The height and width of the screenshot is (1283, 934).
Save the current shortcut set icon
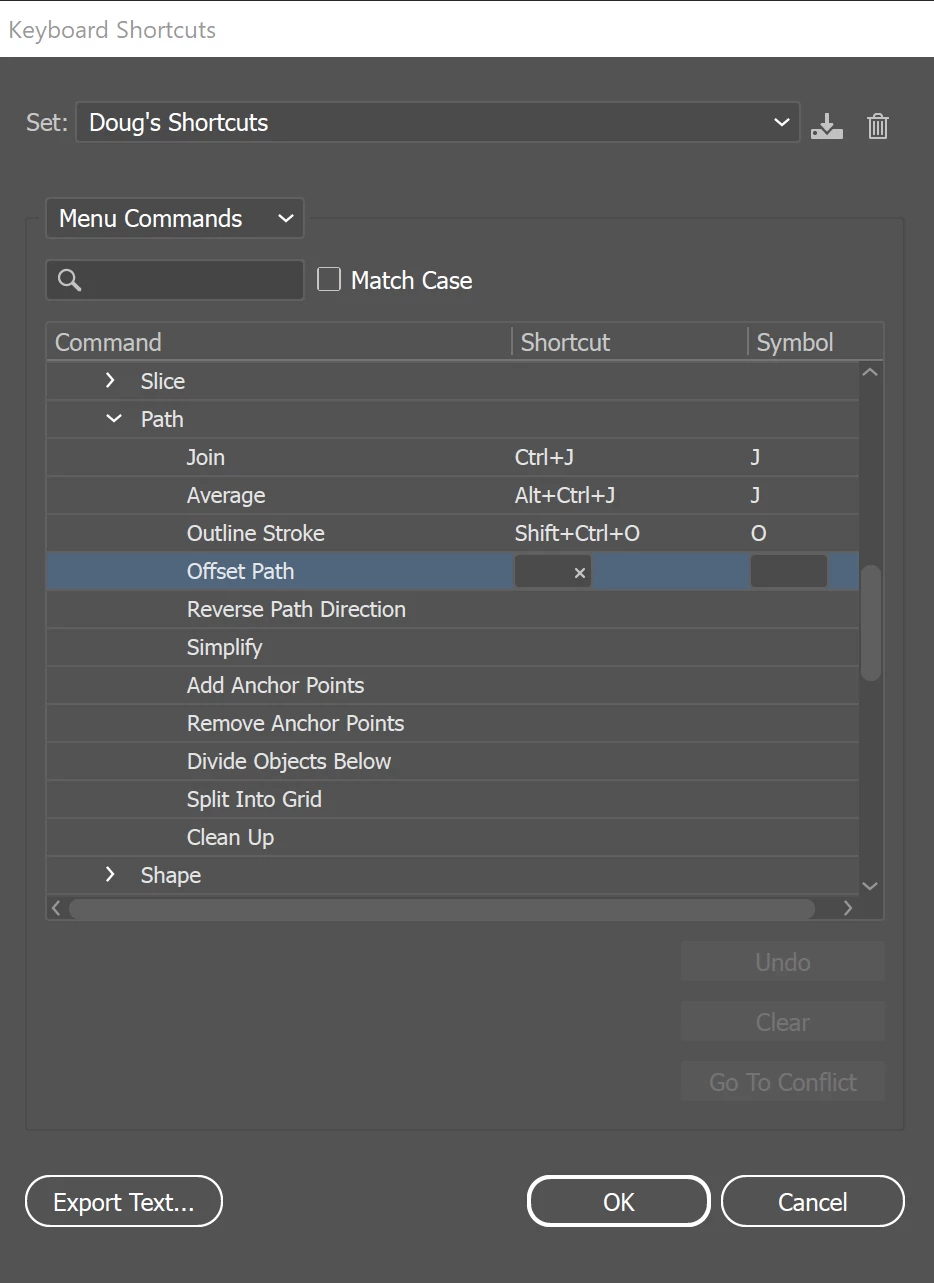click(x=826, y=126)
